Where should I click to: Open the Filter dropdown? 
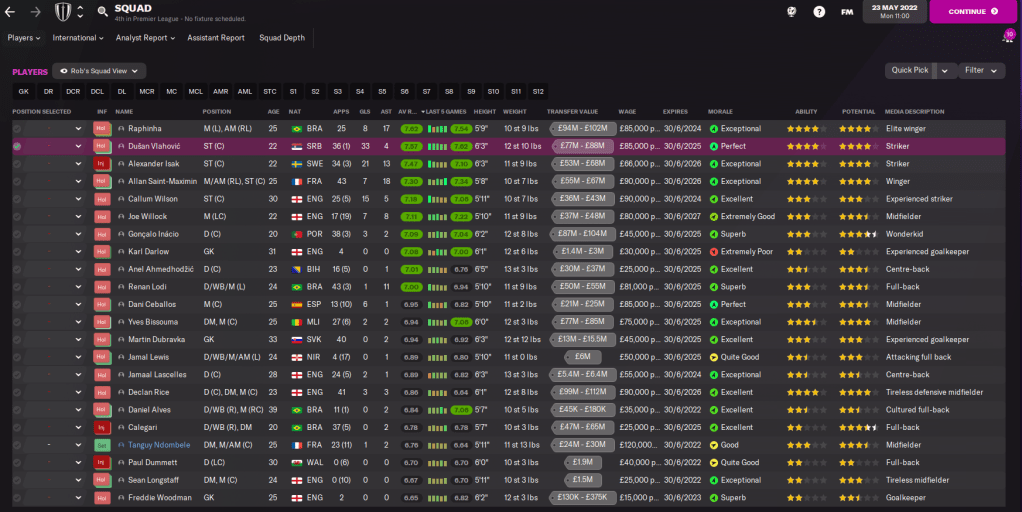(x=981, y=71)
